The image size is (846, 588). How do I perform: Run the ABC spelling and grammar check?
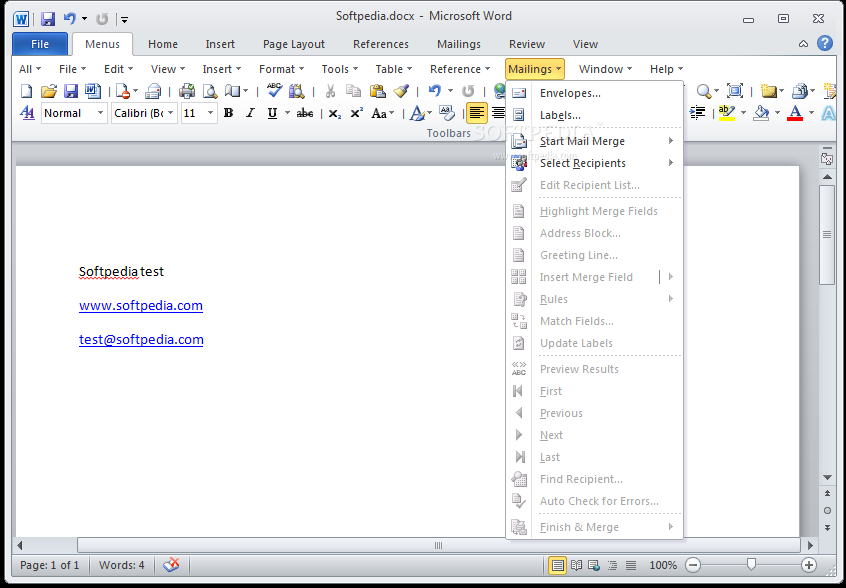[274, 90]
